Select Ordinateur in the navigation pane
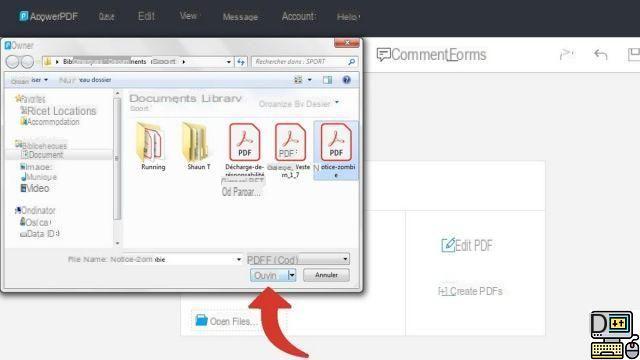640x360 pixels. coord(35,211)
